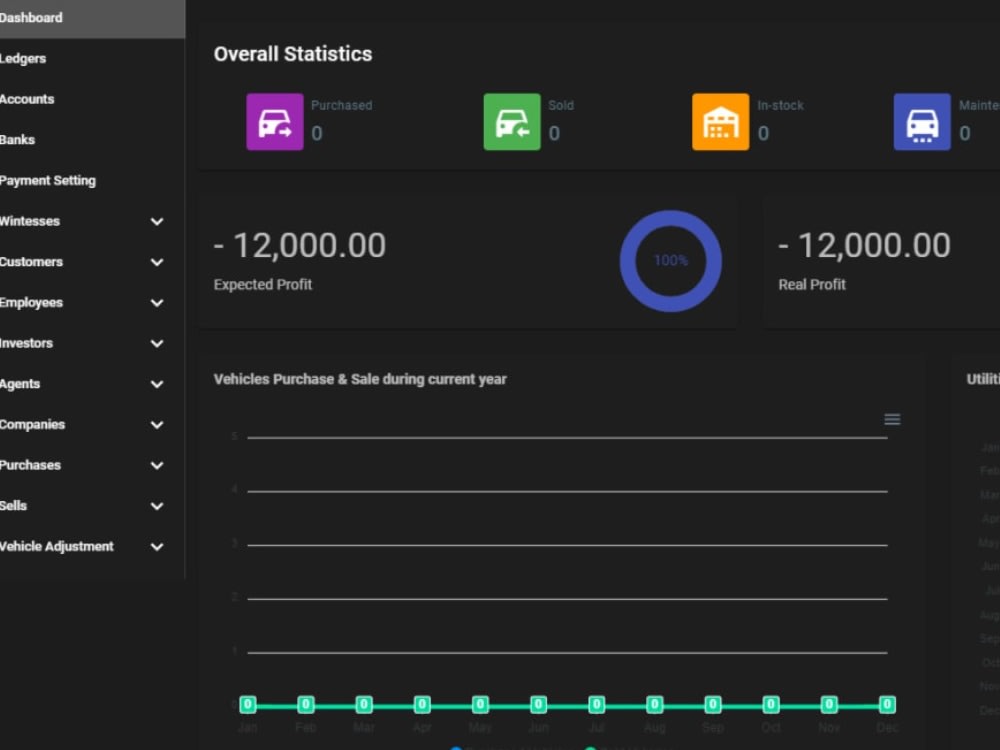
Task: Click the Sells sidebar label
Action: (13, 506)
